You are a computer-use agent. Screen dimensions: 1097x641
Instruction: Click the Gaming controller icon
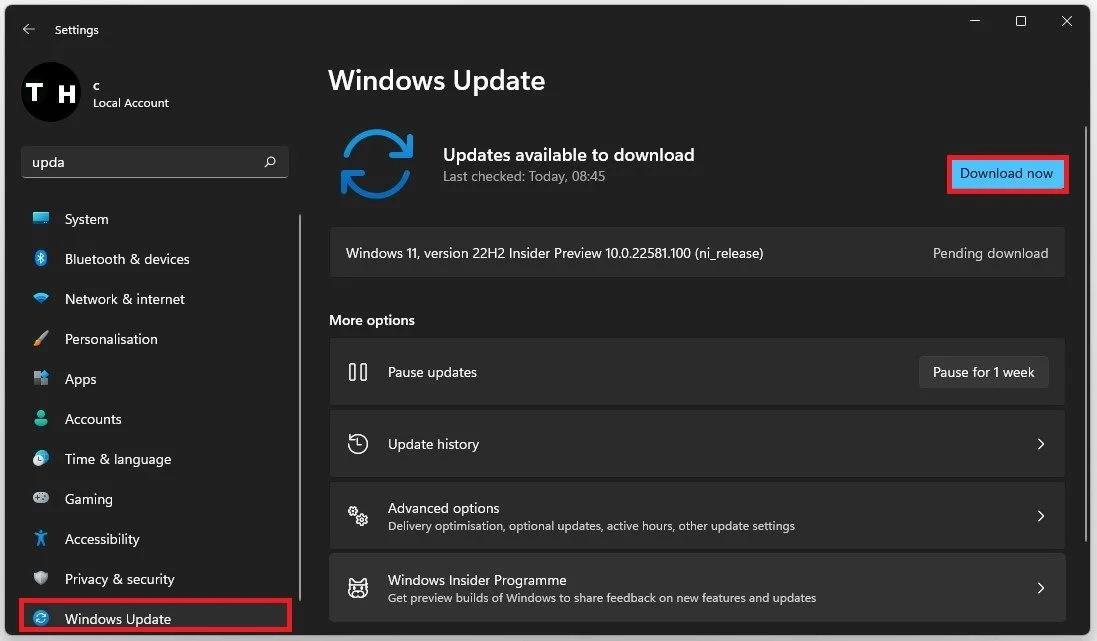pos(41,498)
